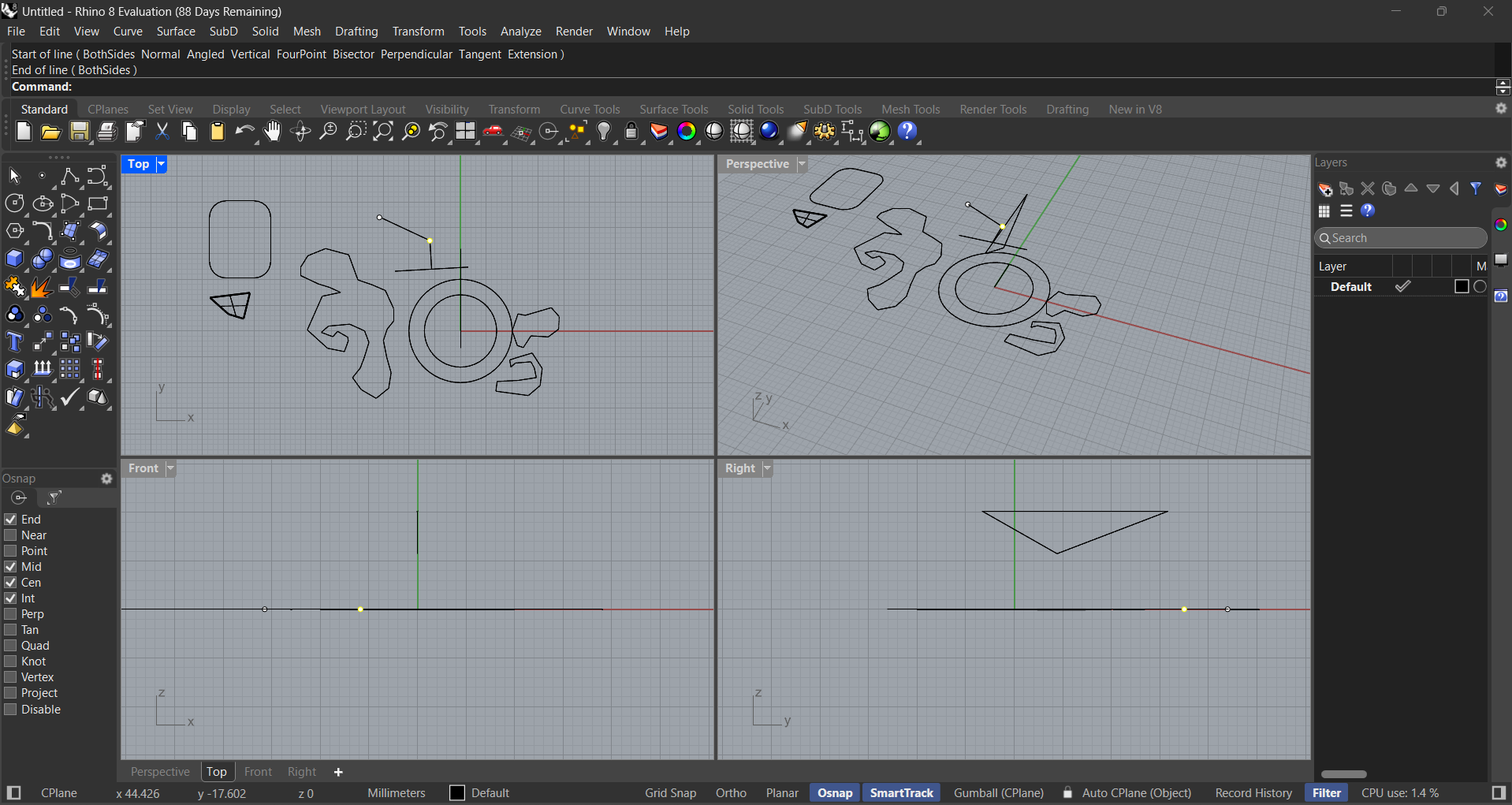Click the Zoom Extents icon
1512x805 pixels.
pyautogui.click(x=383, y=132)
